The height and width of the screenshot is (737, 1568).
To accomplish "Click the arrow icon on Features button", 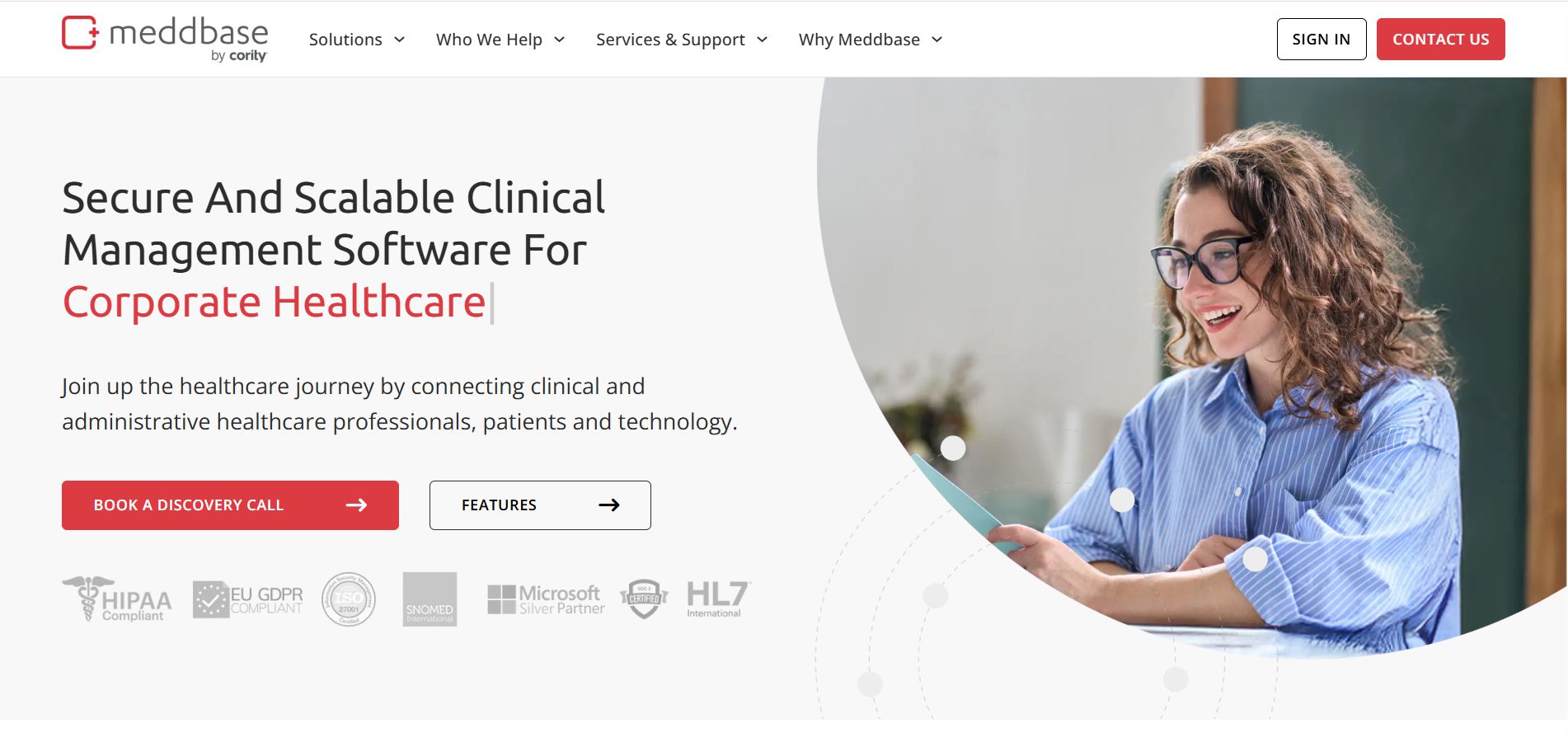I will point(609,505).
